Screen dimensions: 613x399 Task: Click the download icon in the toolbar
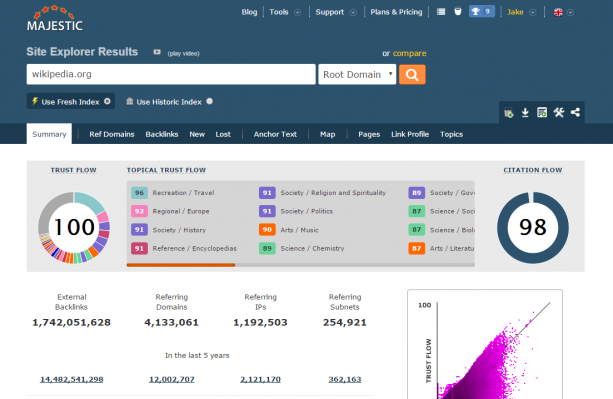(525, 113)
